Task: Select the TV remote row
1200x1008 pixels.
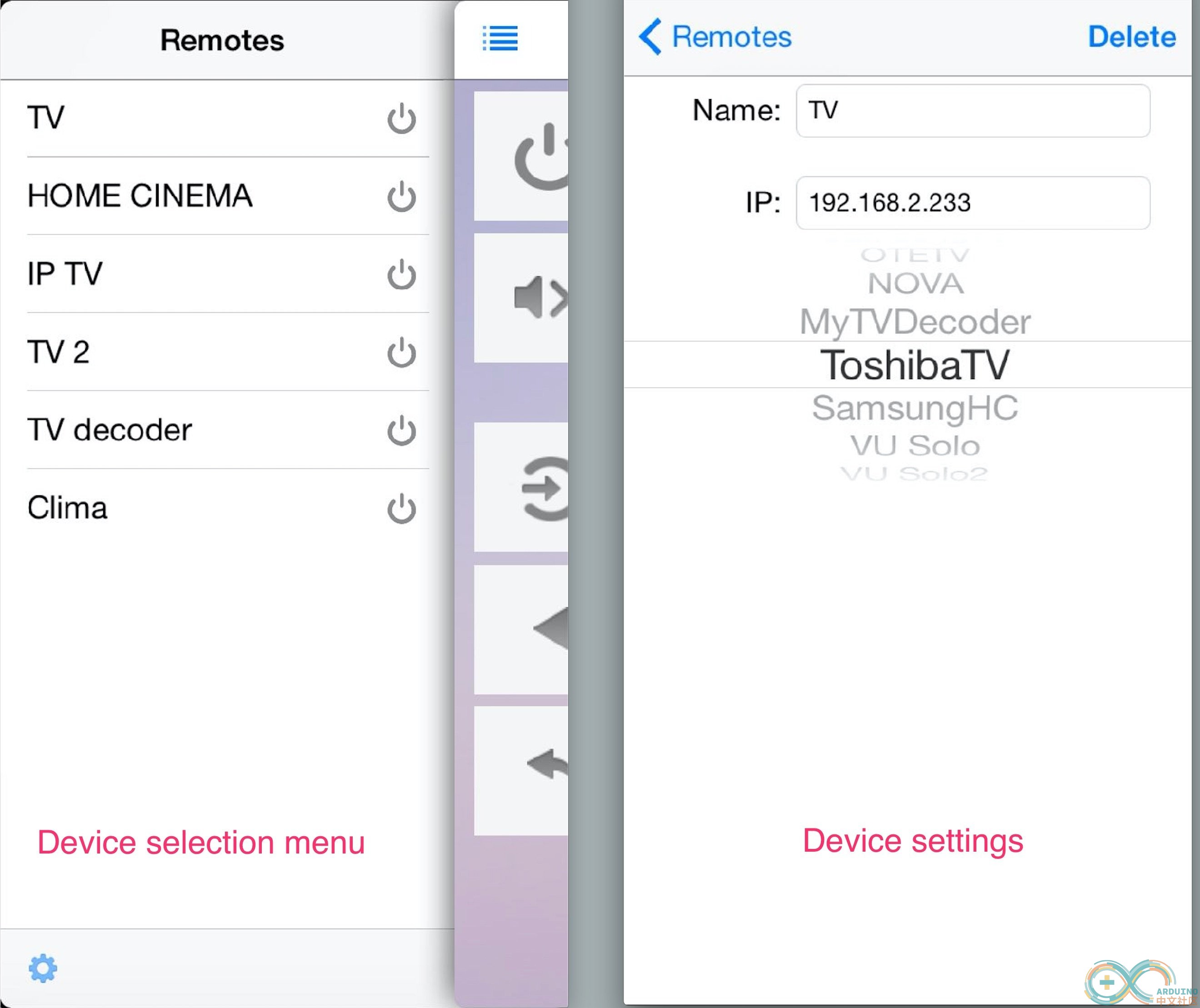Action: tap(227, 118)
